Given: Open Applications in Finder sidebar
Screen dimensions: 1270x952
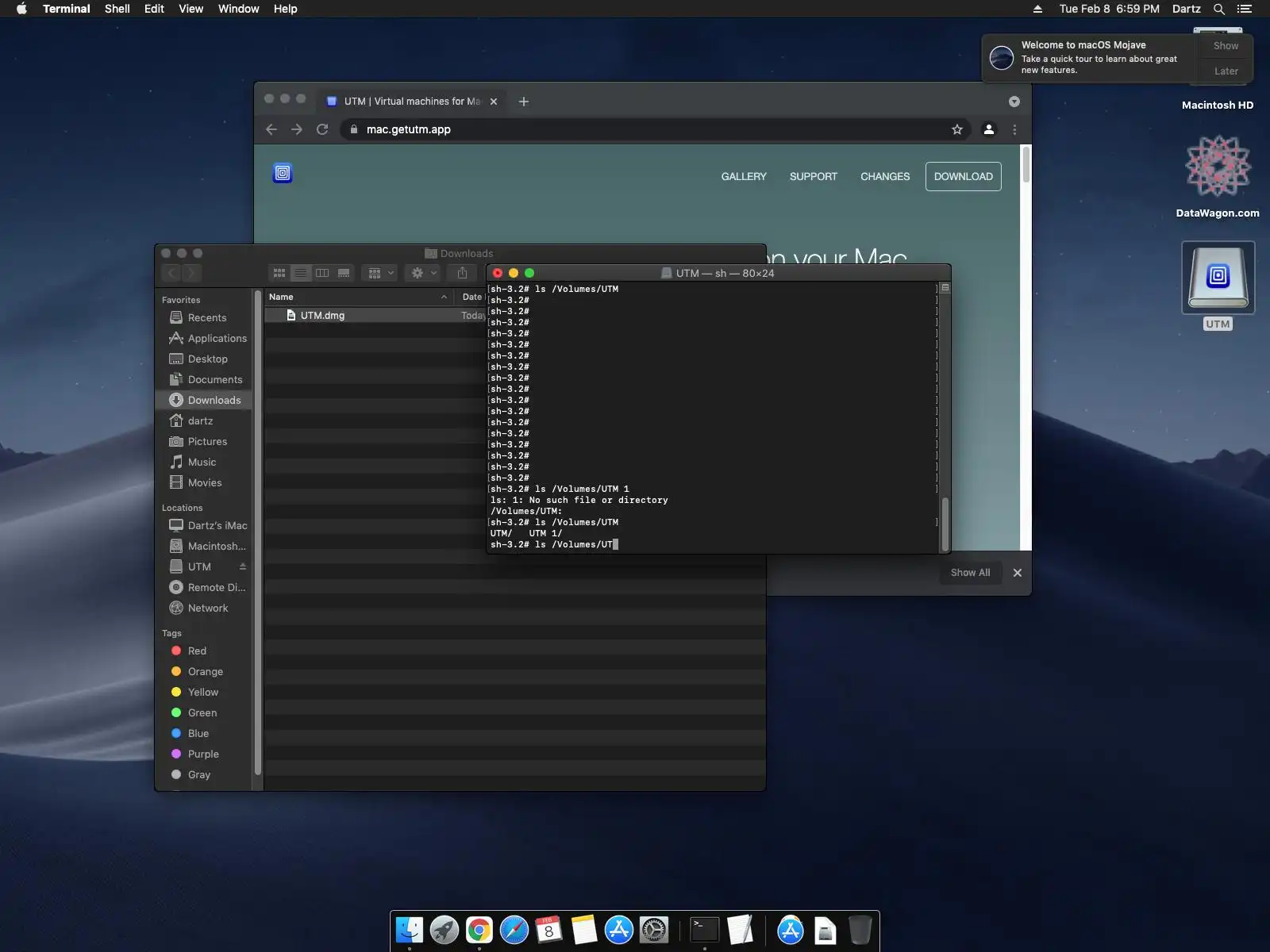Looking at the screenshot, I should [208, 338].
